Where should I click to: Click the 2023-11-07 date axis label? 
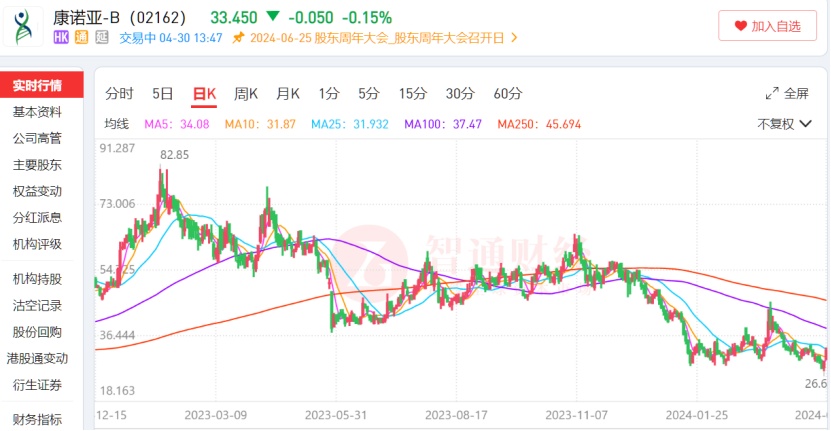point(577,415)
